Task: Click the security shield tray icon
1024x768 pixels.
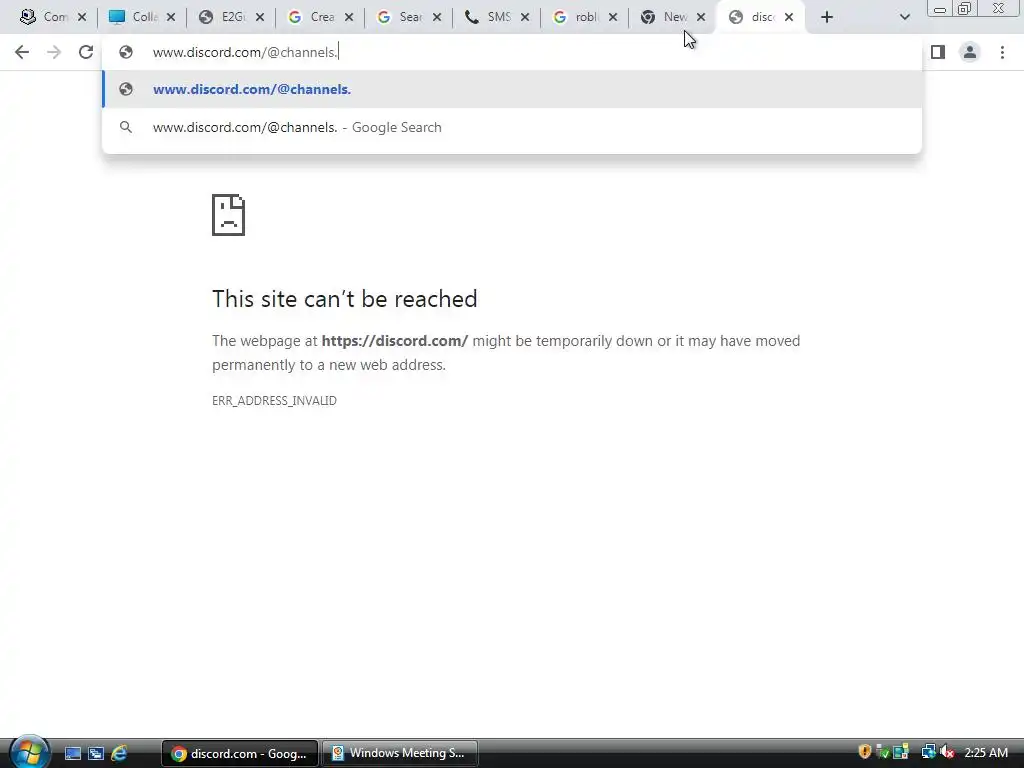Action: point(865,752)
